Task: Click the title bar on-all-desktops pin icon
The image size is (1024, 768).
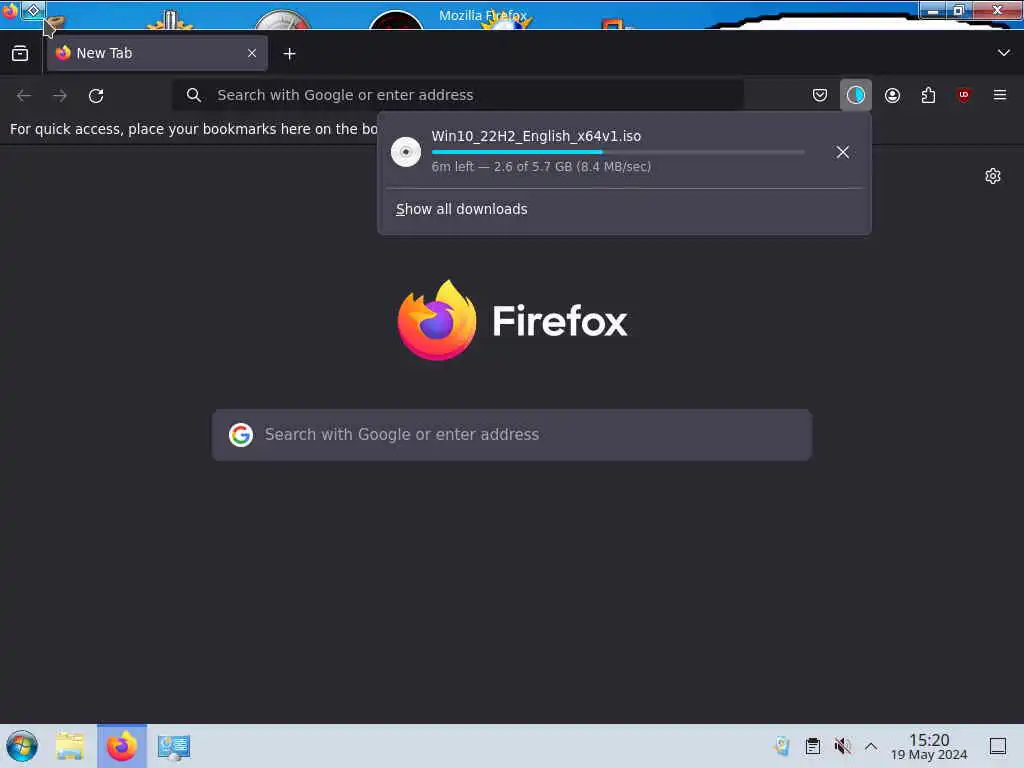Action: click(x=33, y=11)
